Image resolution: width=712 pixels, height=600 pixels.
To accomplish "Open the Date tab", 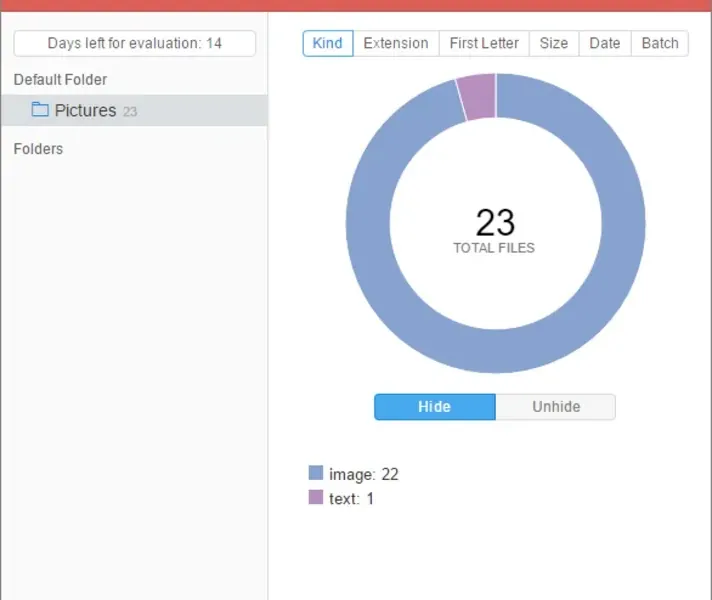I will [605, 43].
